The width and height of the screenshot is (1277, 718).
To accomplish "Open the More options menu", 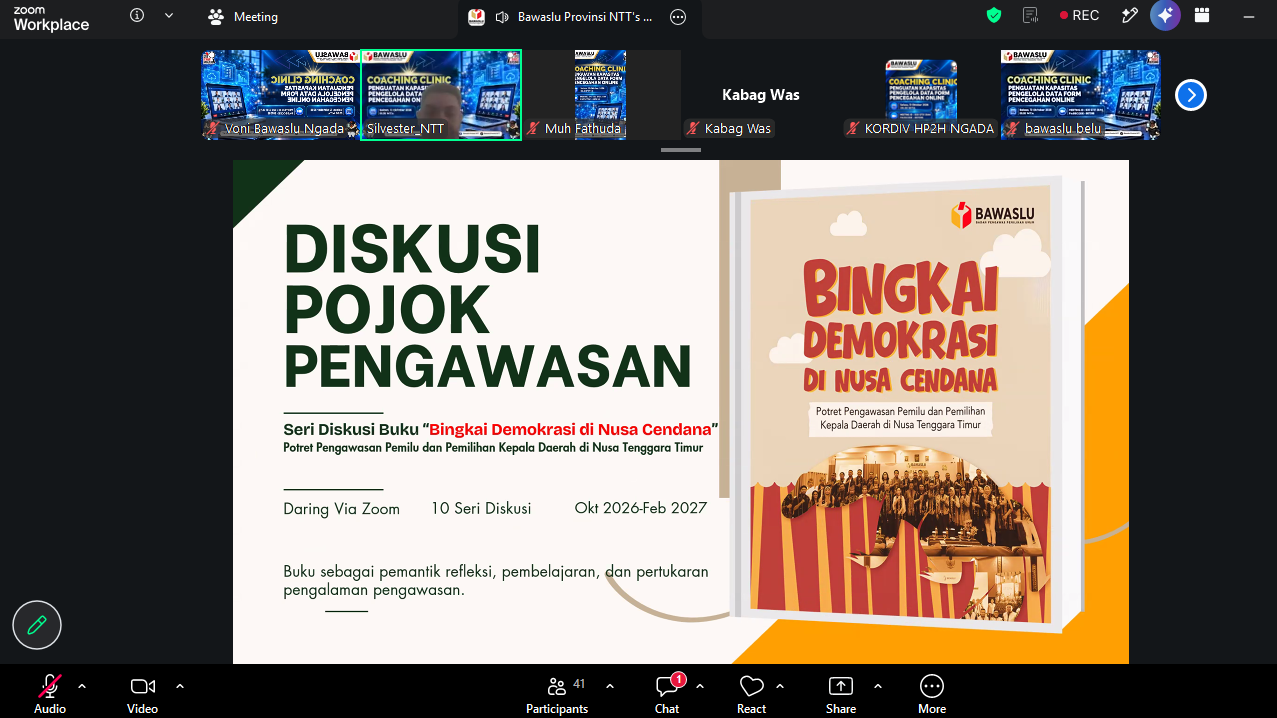I will click(x=931, y=693).
